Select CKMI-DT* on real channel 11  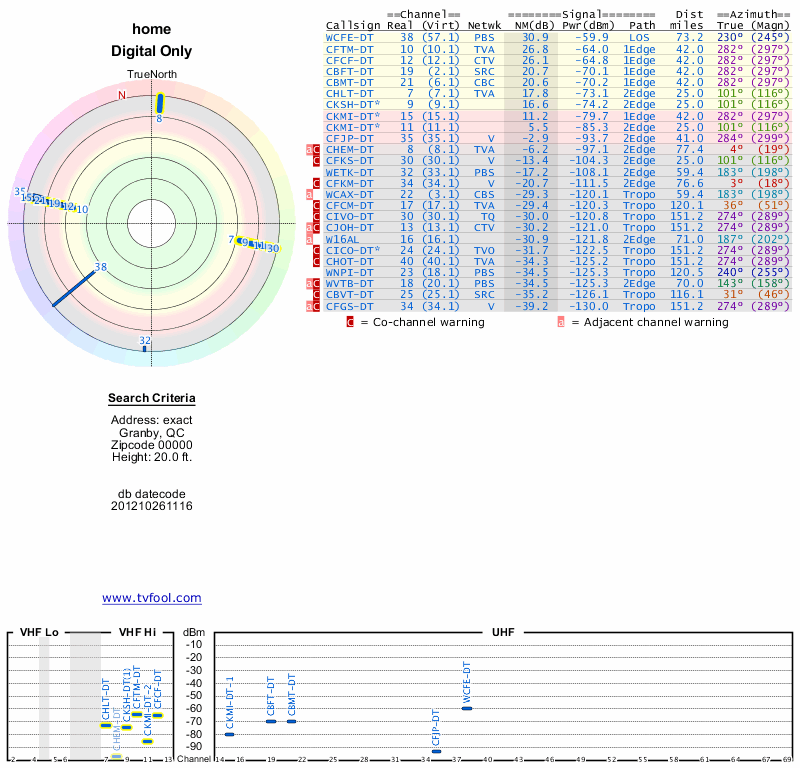[353, 128]
